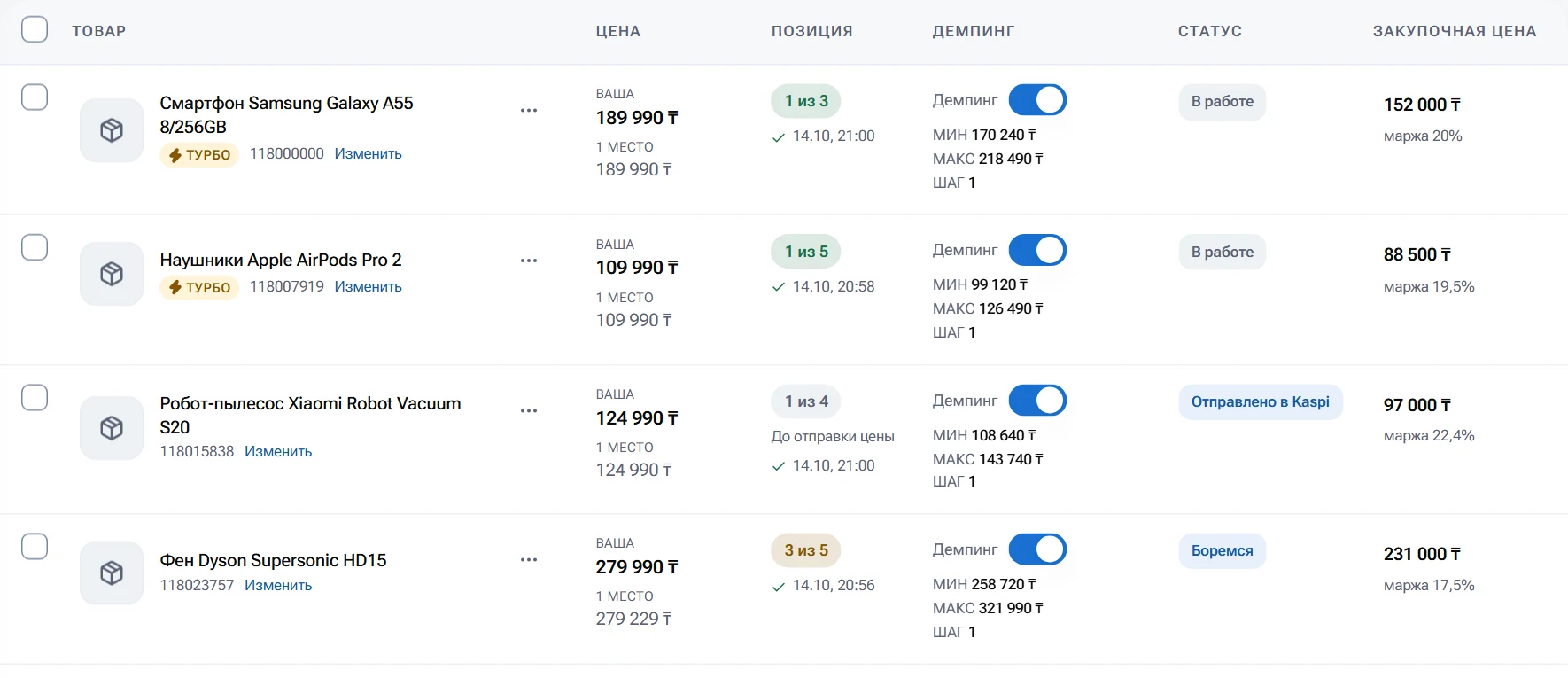Tick the checkbox for Apple AirPods Pro 2
This screenshot has width=1568, height=678.
click(x=35, y=246)
